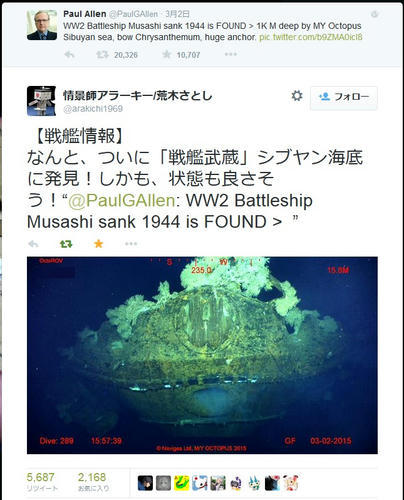404x500 pixels.
Task: Open the @arakichi1969 username handle
Action: coord(93,109)
